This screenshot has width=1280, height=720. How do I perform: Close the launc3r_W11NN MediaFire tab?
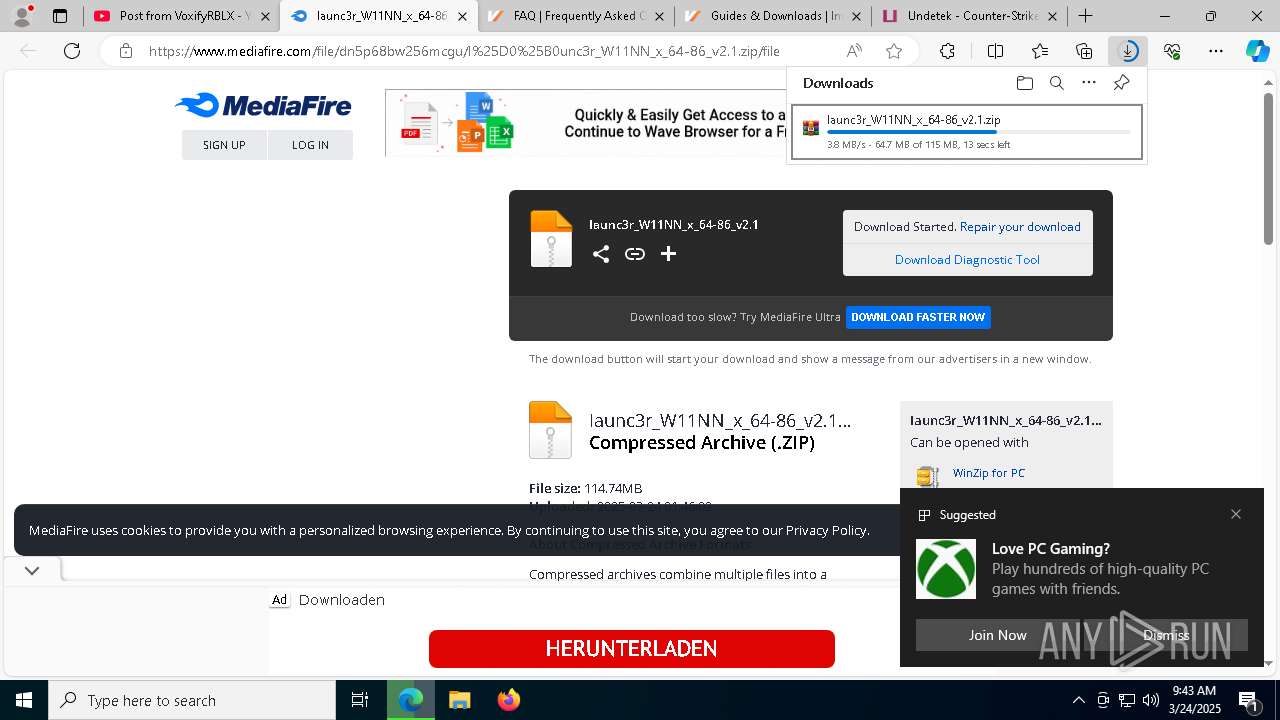(462, 17)
